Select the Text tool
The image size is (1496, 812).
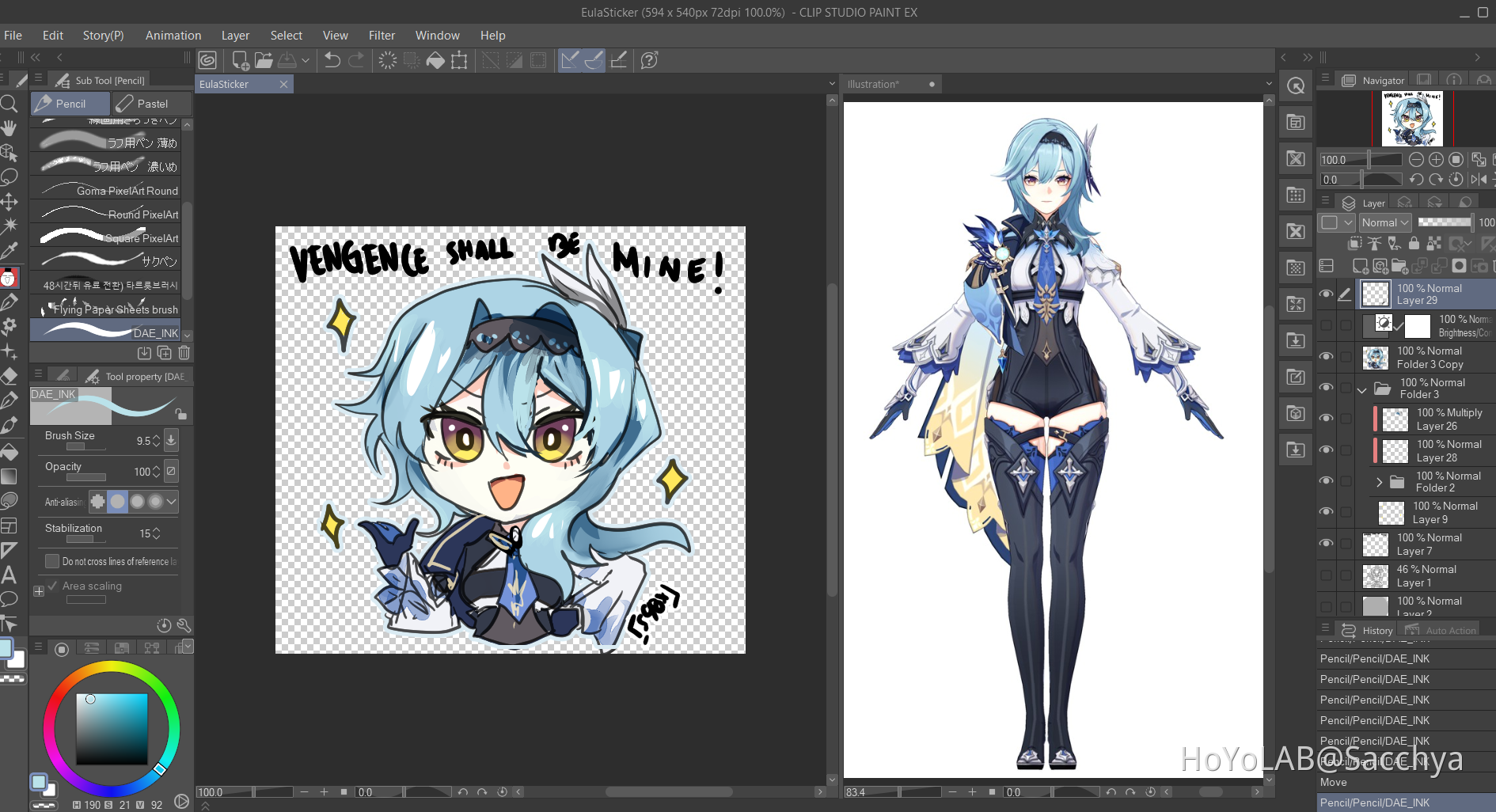pyautogui.click(x=9, y=575)
